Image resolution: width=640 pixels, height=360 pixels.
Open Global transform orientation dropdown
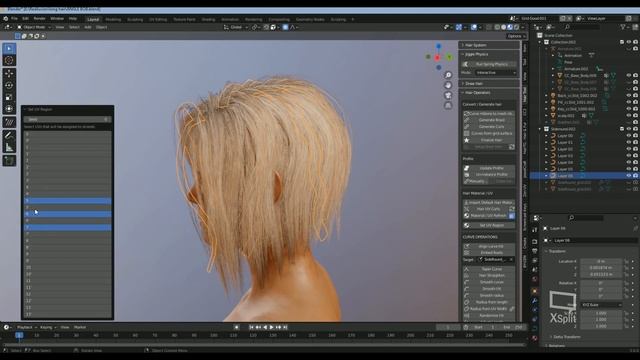tap(236, 27)
